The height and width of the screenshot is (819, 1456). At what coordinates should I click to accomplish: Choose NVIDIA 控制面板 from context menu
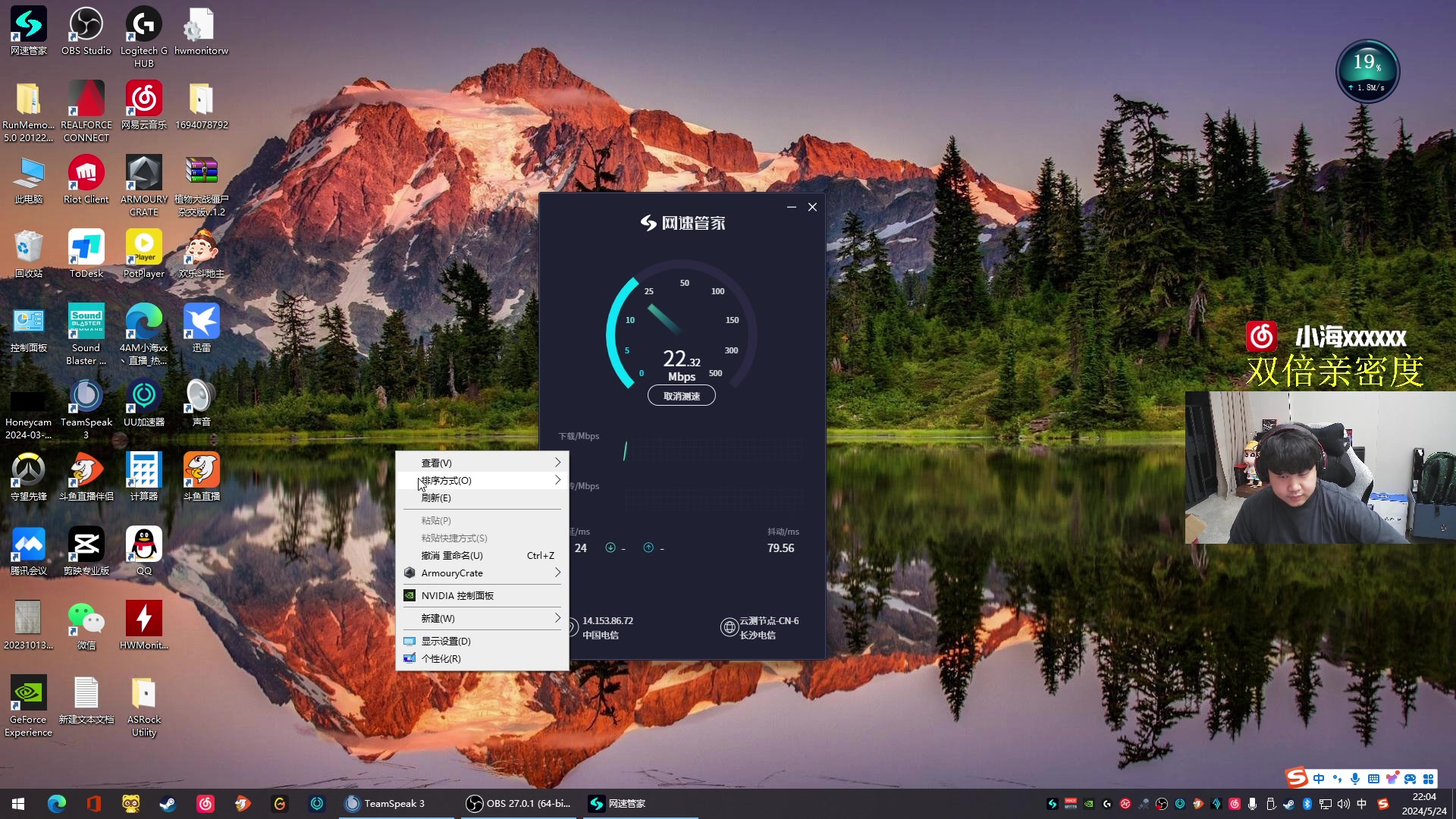point(457,596)
